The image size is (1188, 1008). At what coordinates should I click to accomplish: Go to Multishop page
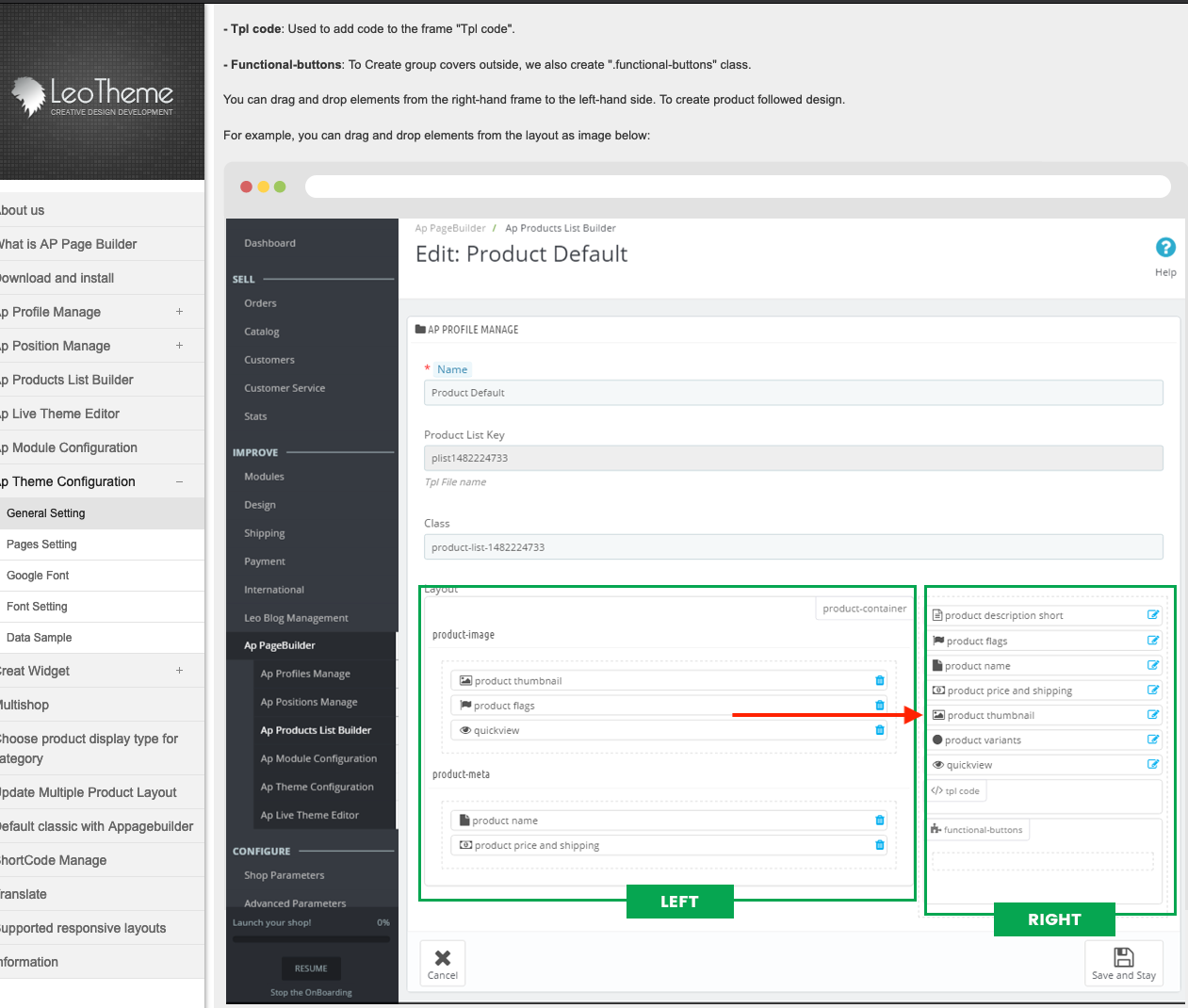[x=102, y=705]
